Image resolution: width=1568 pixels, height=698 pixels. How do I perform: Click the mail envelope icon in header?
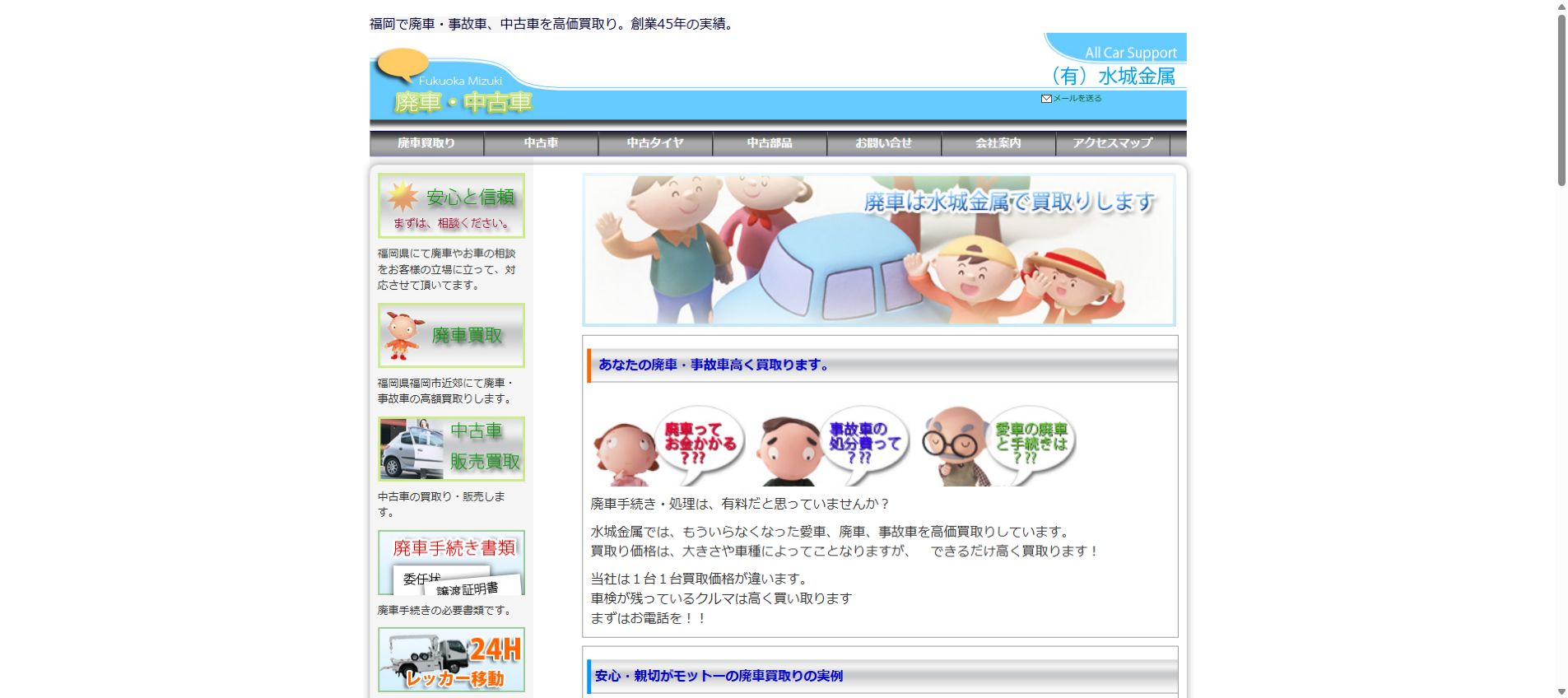pos(1046,99)
